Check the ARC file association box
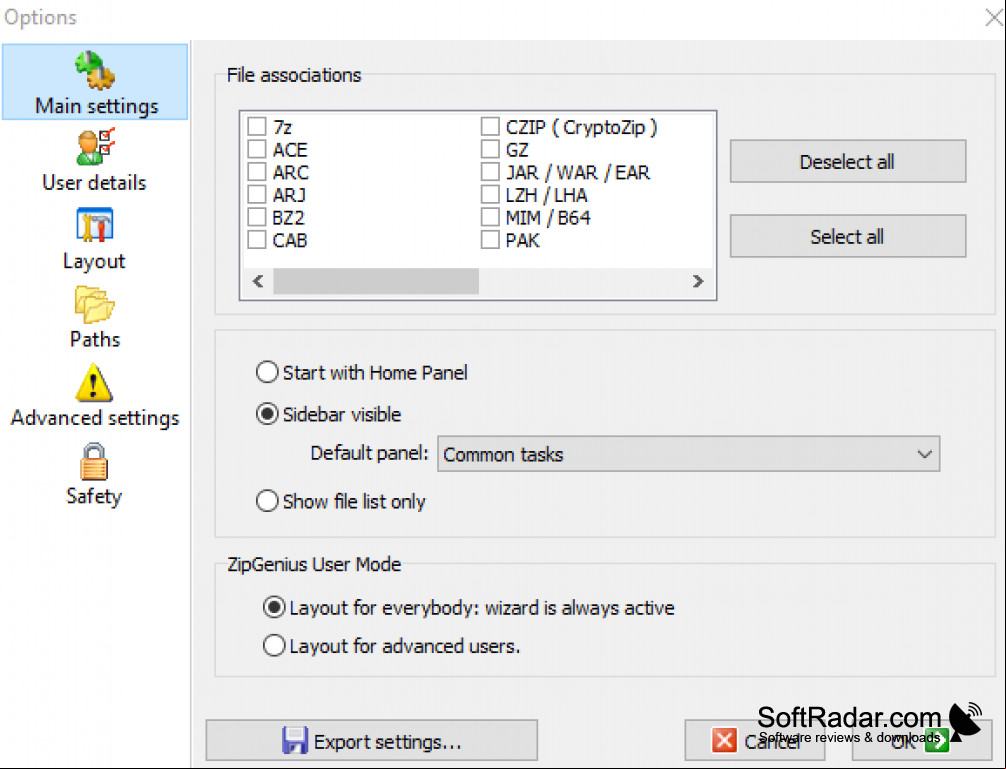This screenshot has height=769, width=1006. 257,171
